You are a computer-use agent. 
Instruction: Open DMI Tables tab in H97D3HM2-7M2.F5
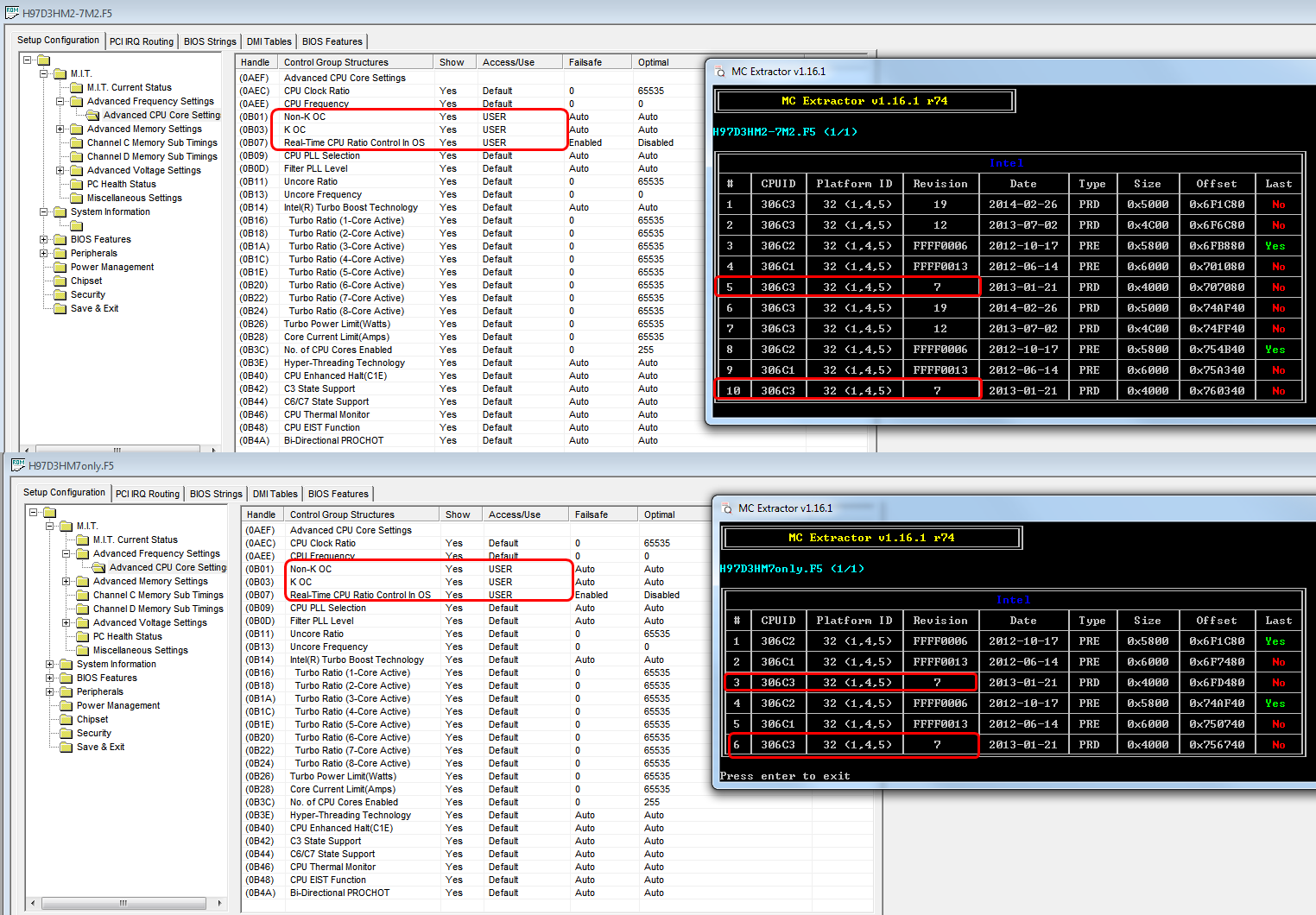[x=269, y=41]
